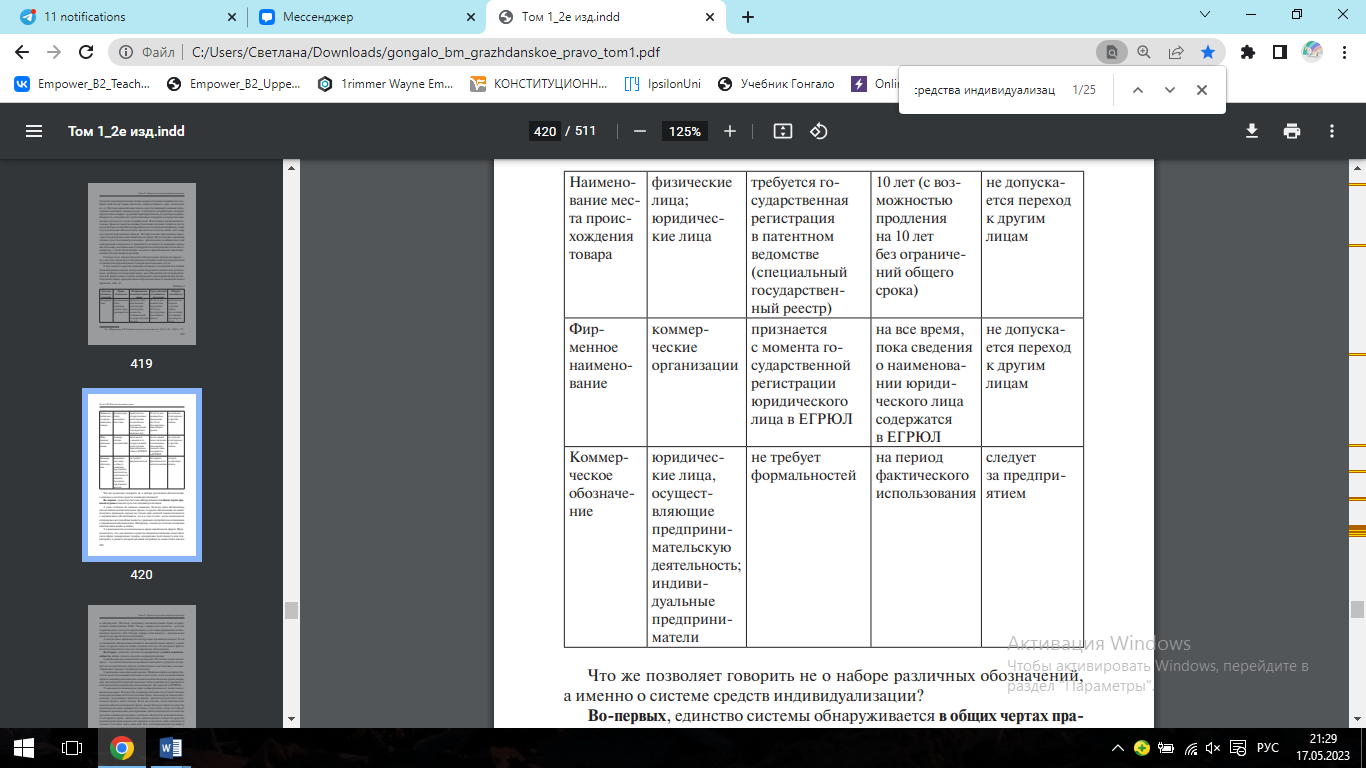
Task: Open the battery status tray icon
Action: (1165, 747)
